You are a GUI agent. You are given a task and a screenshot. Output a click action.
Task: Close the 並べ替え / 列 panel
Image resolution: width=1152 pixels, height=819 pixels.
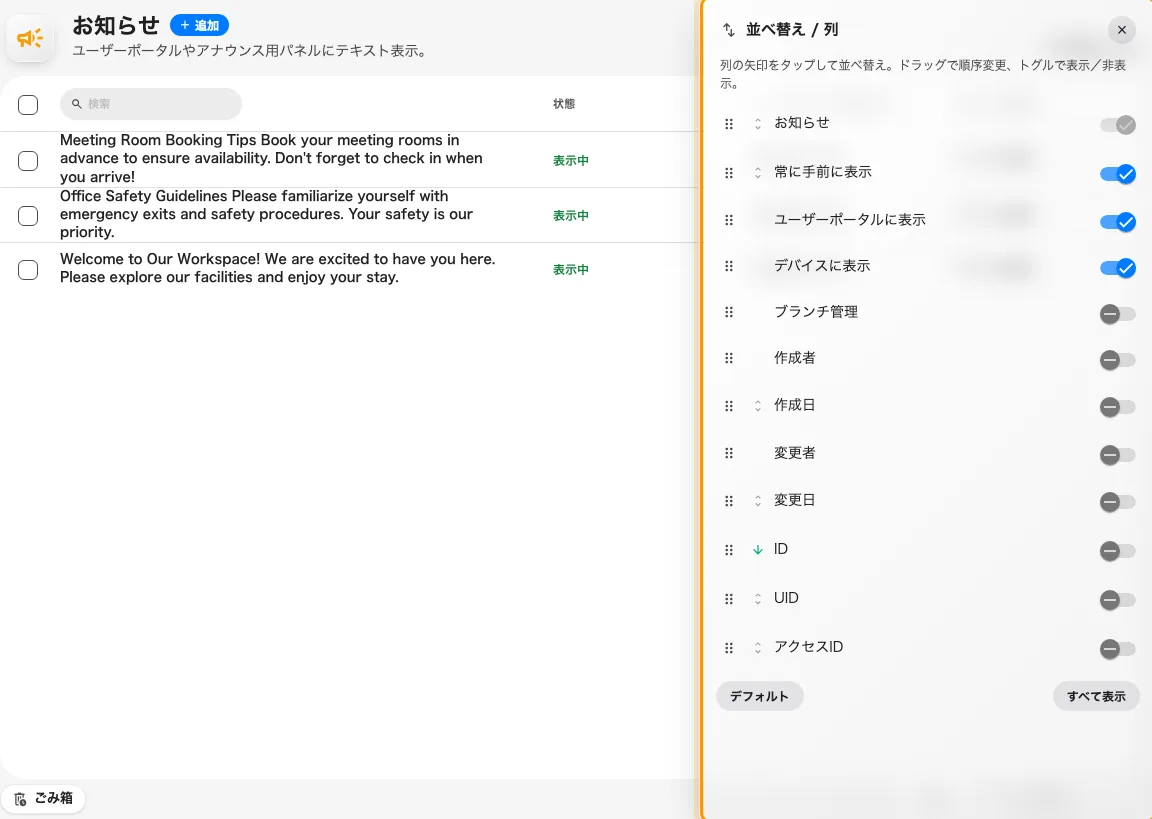click(x=1121, y=30)
